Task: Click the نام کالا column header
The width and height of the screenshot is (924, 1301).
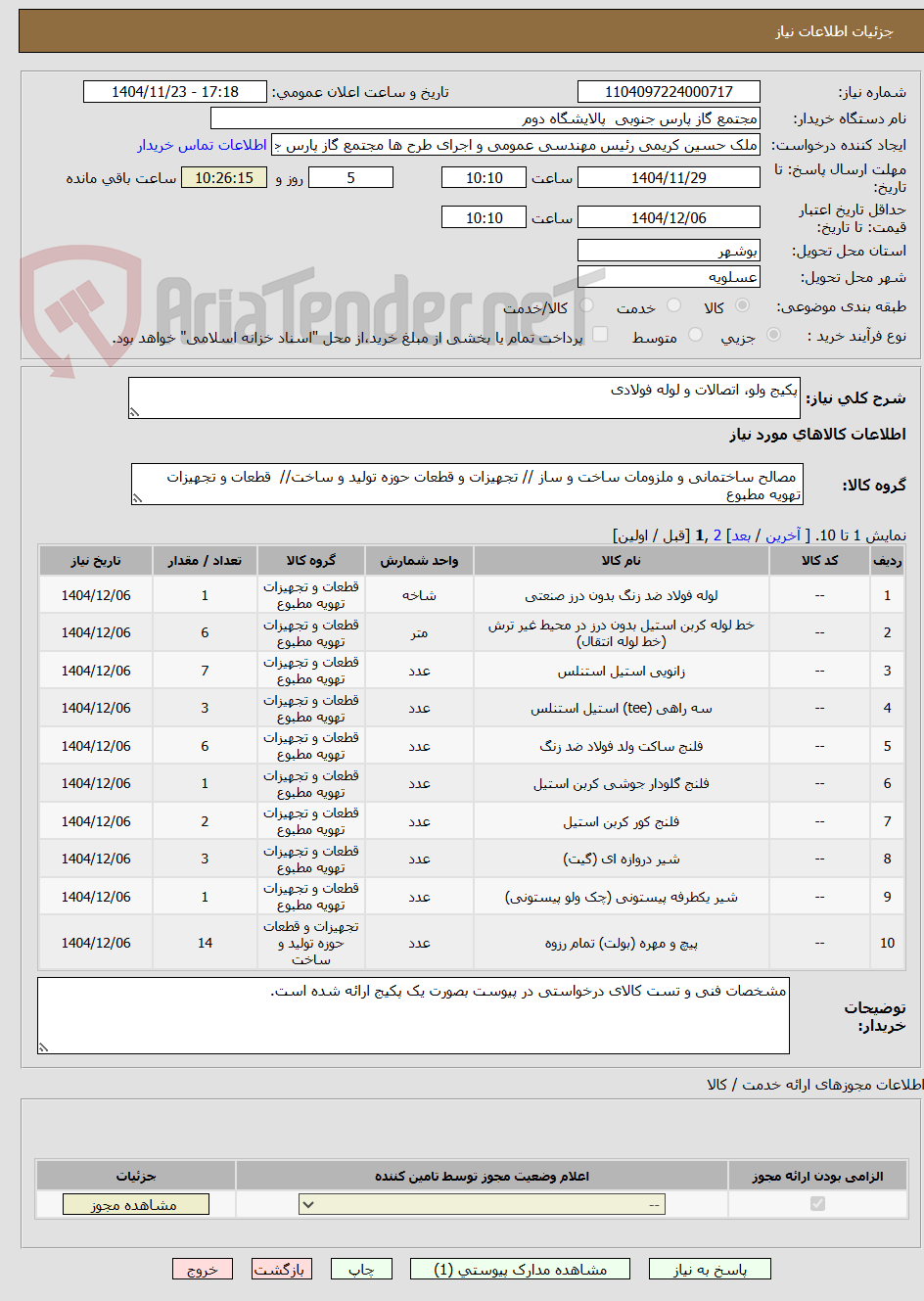Action: tap(622, 560)
